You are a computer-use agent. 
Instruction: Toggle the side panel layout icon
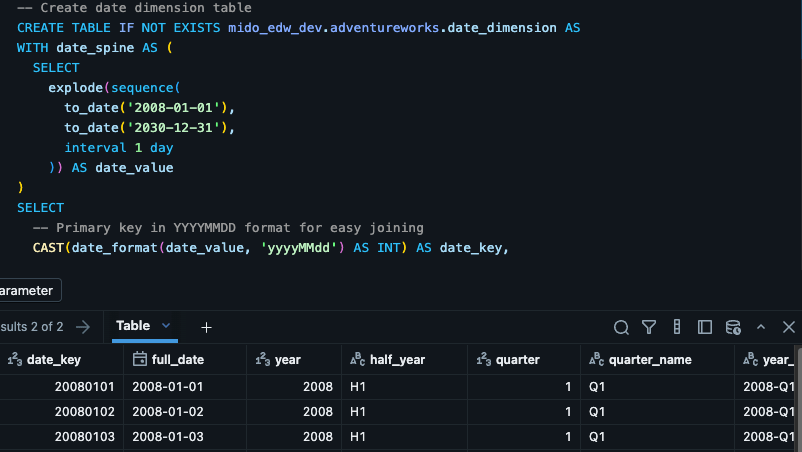(x=705, y=327)
